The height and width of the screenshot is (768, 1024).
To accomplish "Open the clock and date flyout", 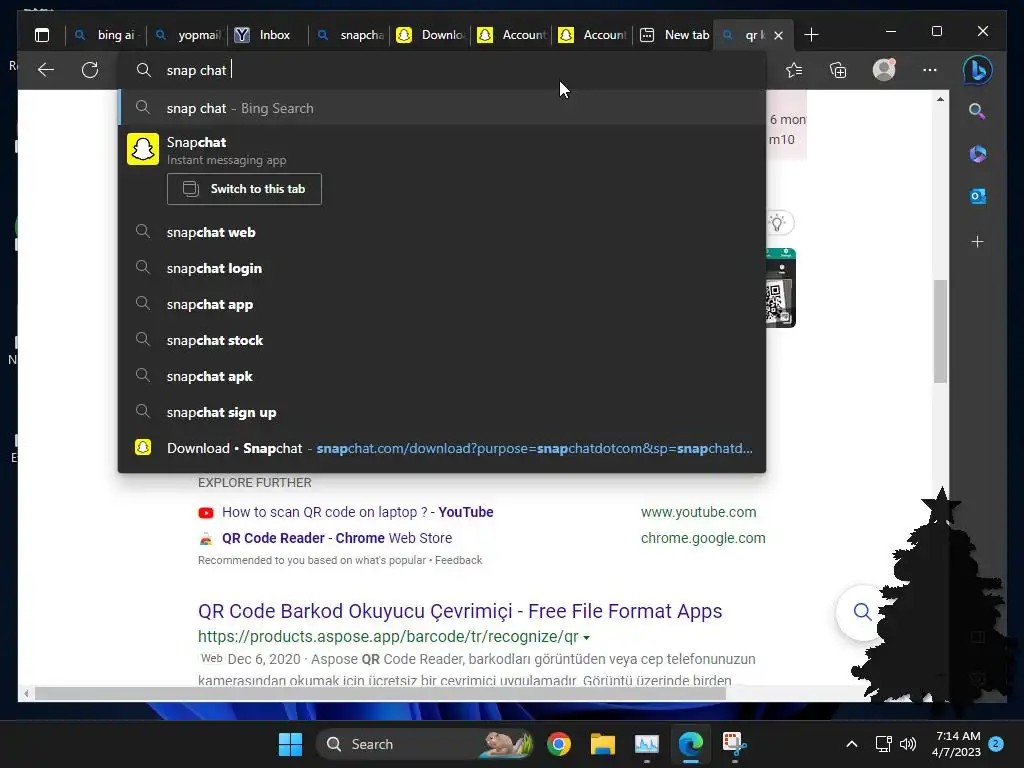I will point(956,744).
